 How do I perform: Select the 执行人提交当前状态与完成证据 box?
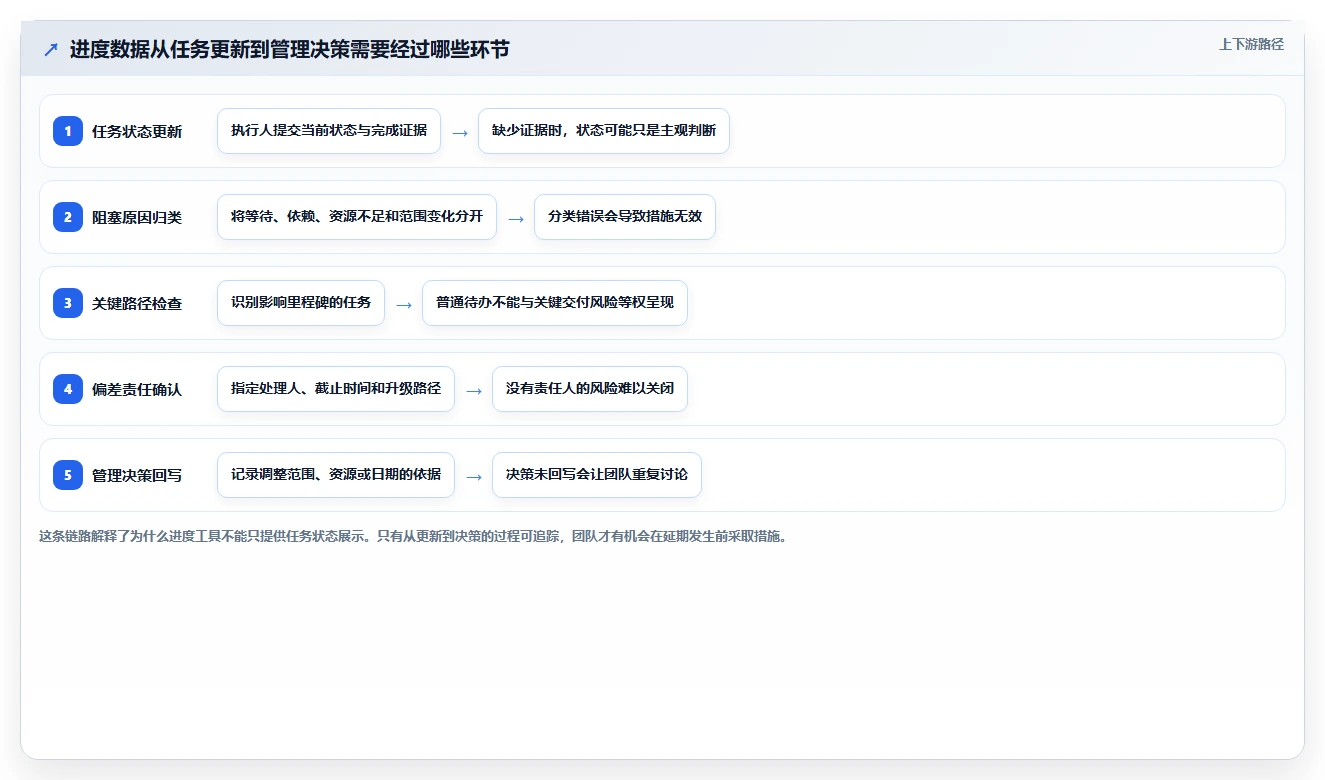pos(329,131)
